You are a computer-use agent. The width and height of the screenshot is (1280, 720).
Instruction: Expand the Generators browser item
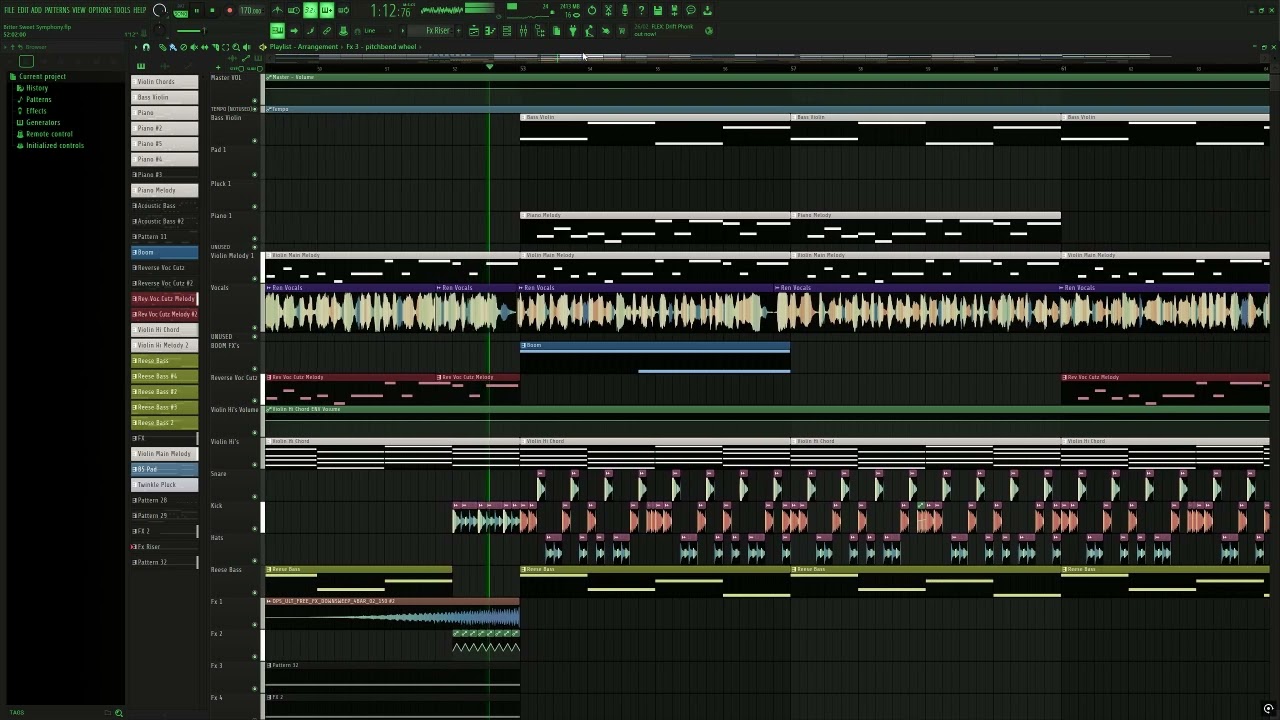coord(43,122)
